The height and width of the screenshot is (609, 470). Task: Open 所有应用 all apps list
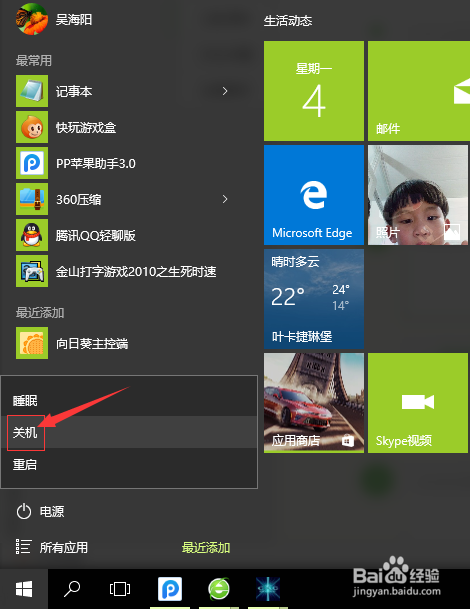pos(52,547)
